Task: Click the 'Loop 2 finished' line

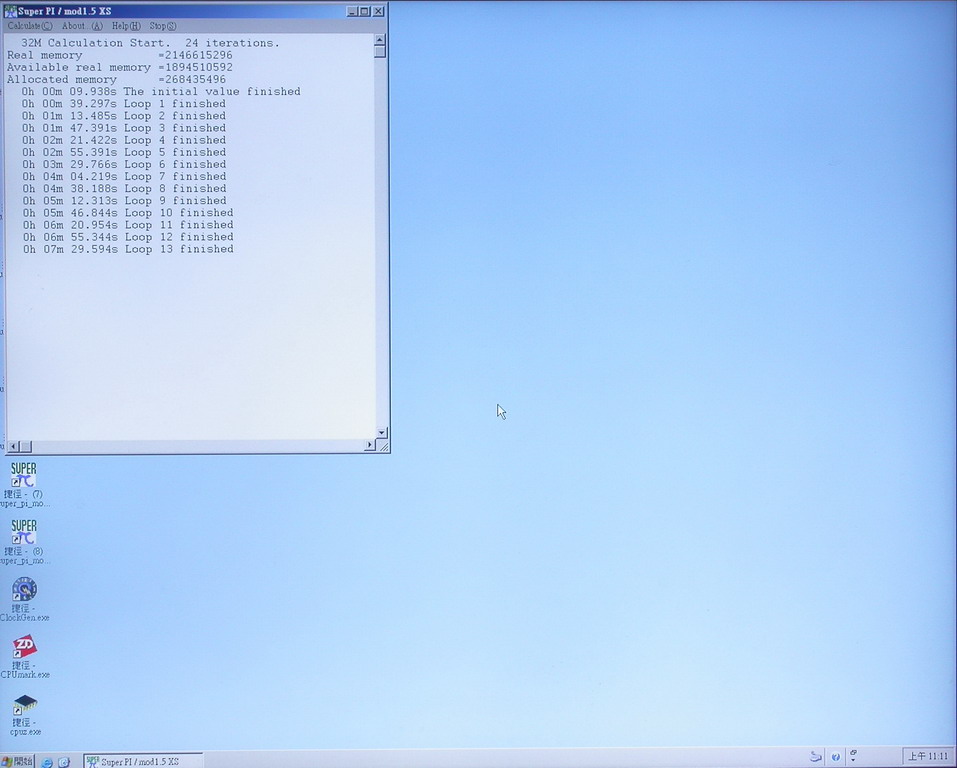Action: tap(124, 116)
